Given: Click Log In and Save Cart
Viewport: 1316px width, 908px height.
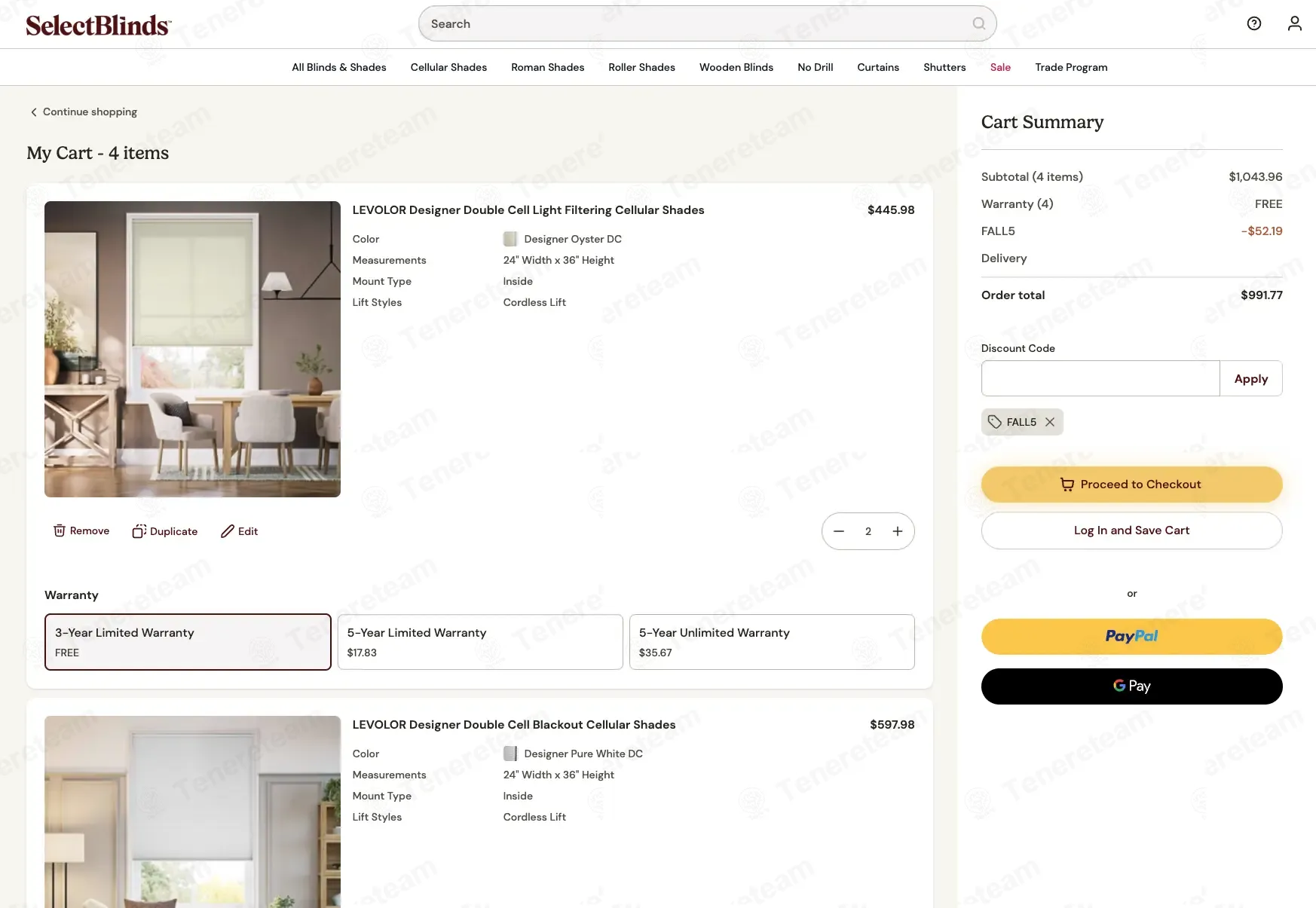Looking at the screenshot, I should [1131, 530].
